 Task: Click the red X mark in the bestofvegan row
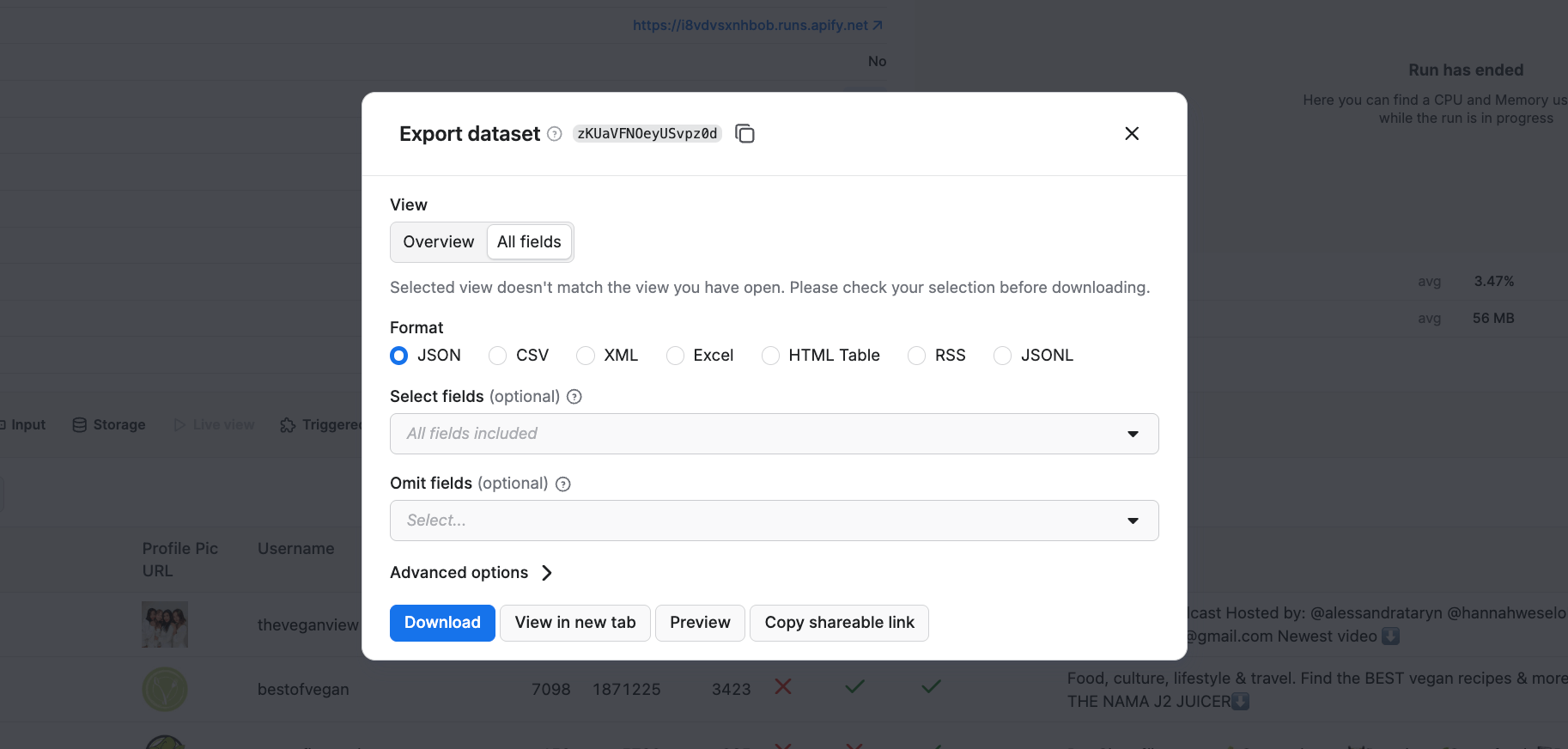783,686
